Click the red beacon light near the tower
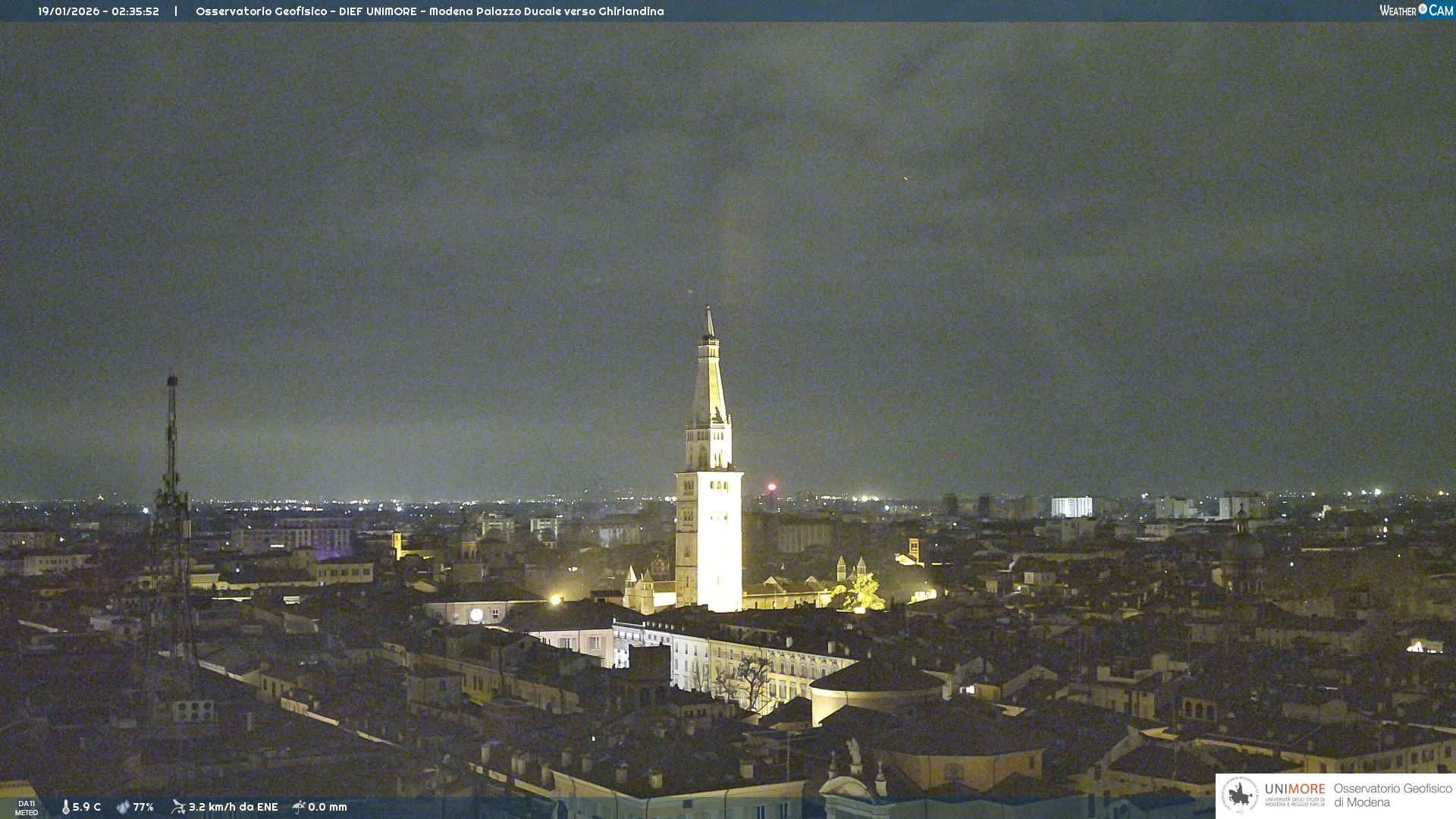 pyautogui.click(x=771, y=487)
